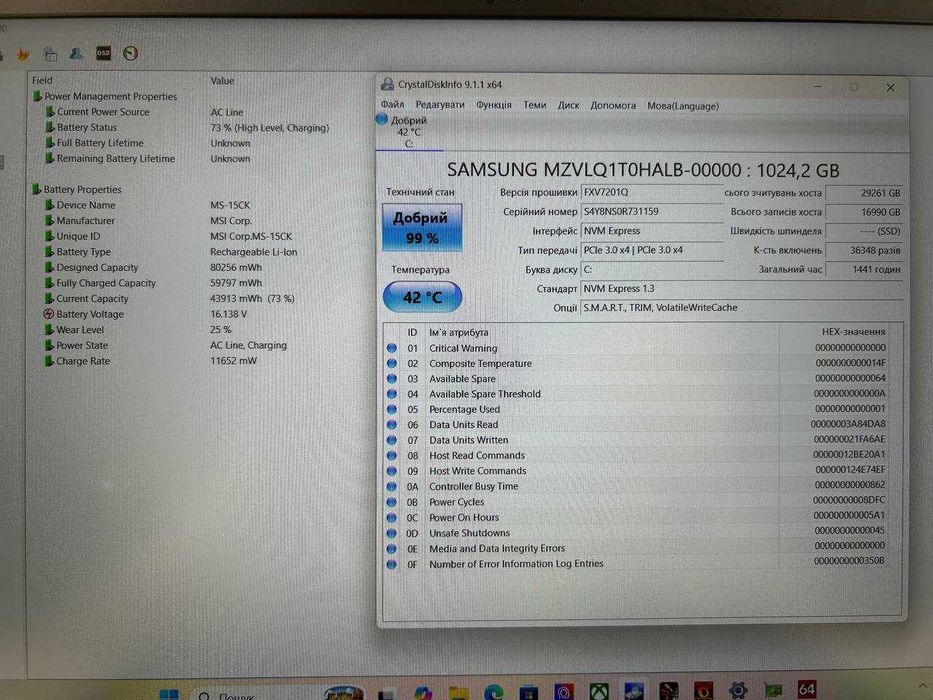Click the firmware version field FXV7201Q
This screenshot has height=700, width=933.
click(652, 192)
